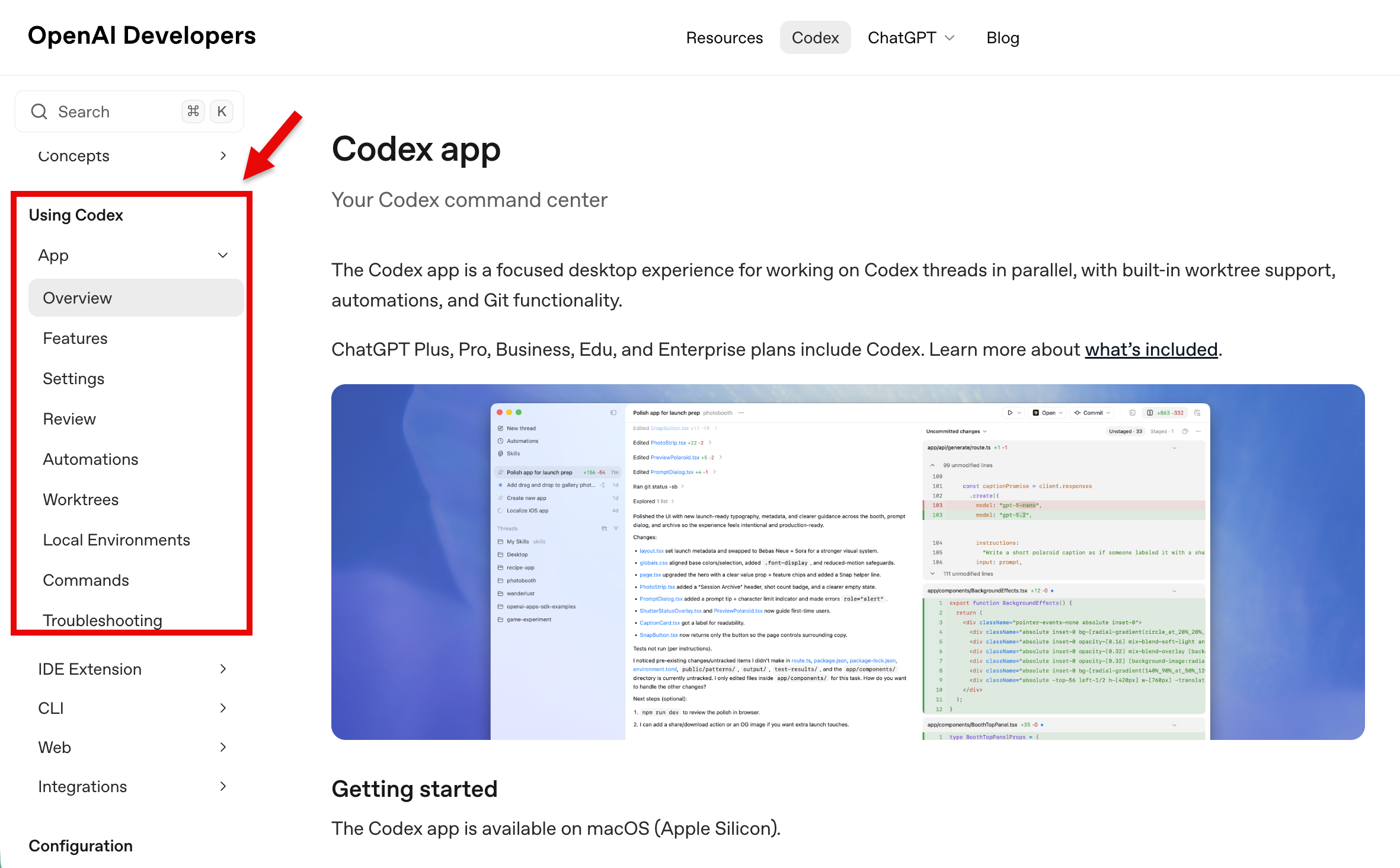Click the search magnifier icon
This screenshot has width=1400, height=868.
tap(39, 111)
